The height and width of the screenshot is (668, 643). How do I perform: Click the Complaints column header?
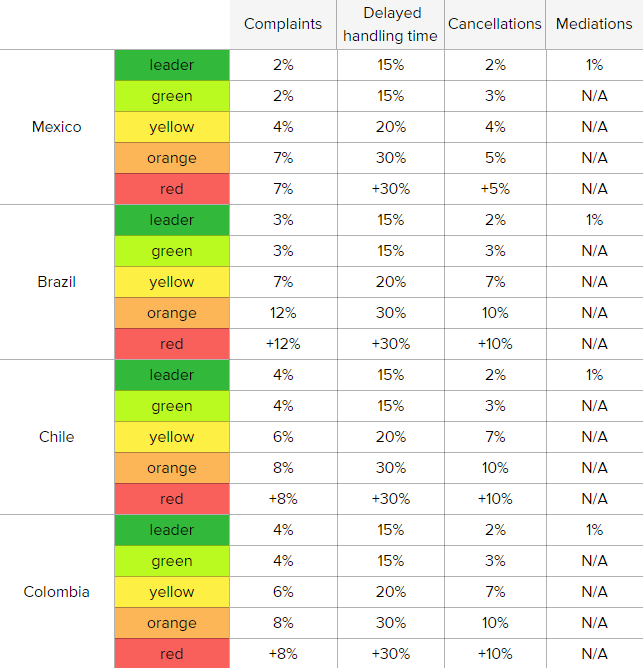click(x=283, y=24)
